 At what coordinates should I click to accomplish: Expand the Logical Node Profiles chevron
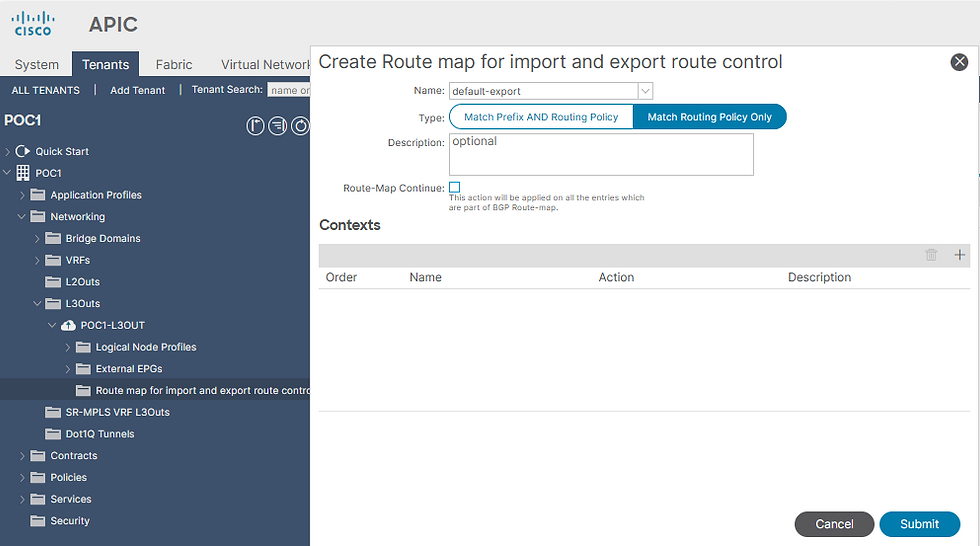[68, 347]
